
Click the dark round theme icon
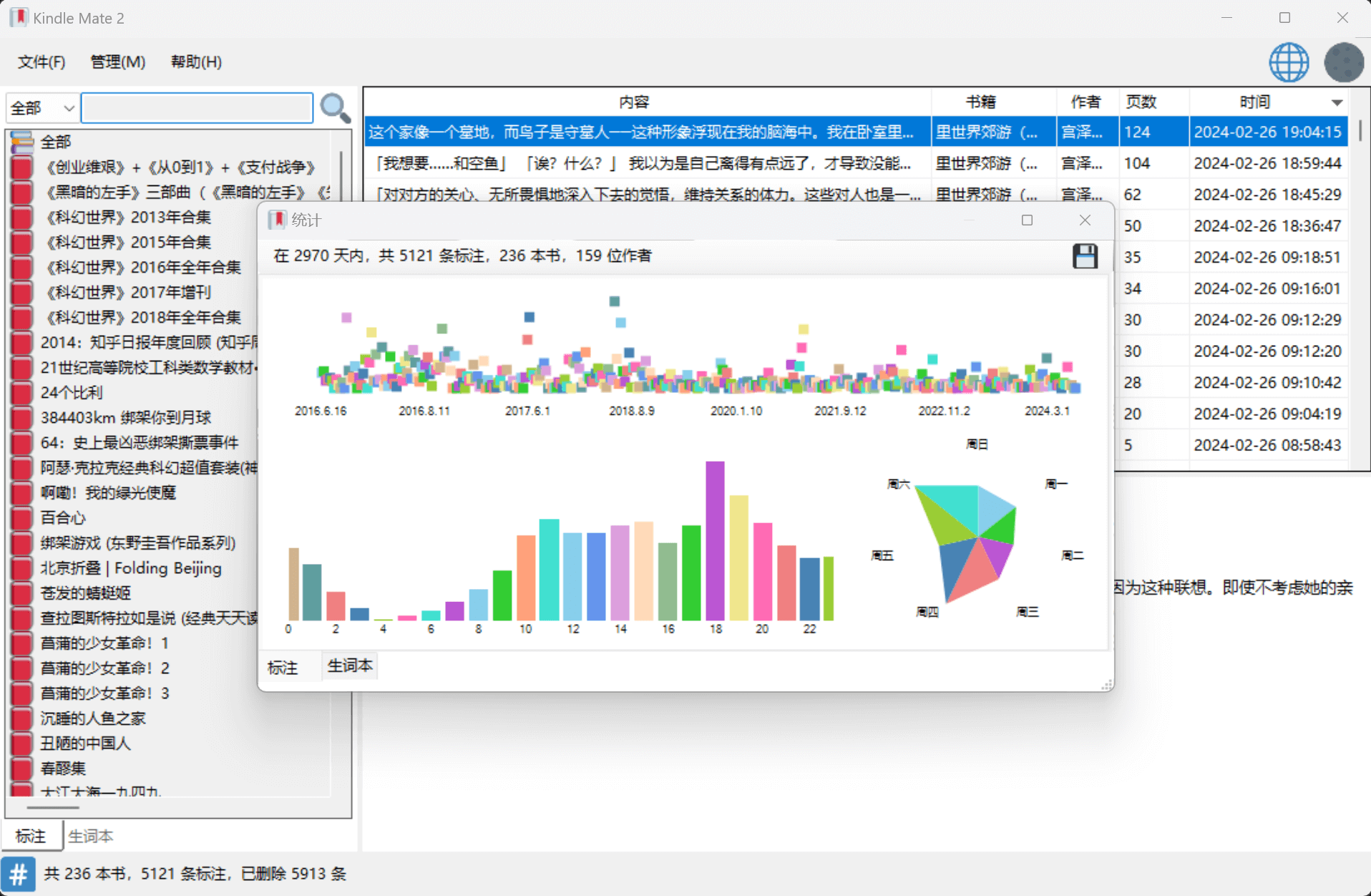click(1343, 62)
